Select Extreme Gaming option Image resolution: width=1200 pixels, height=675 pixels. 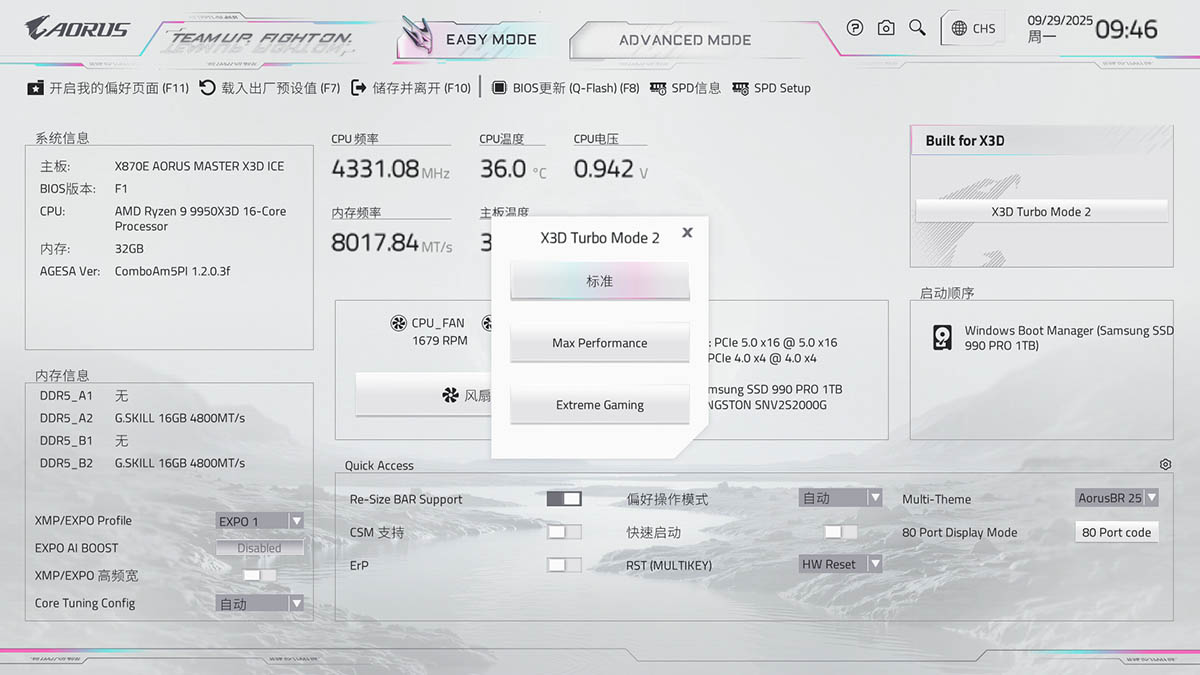coord(599,405)
